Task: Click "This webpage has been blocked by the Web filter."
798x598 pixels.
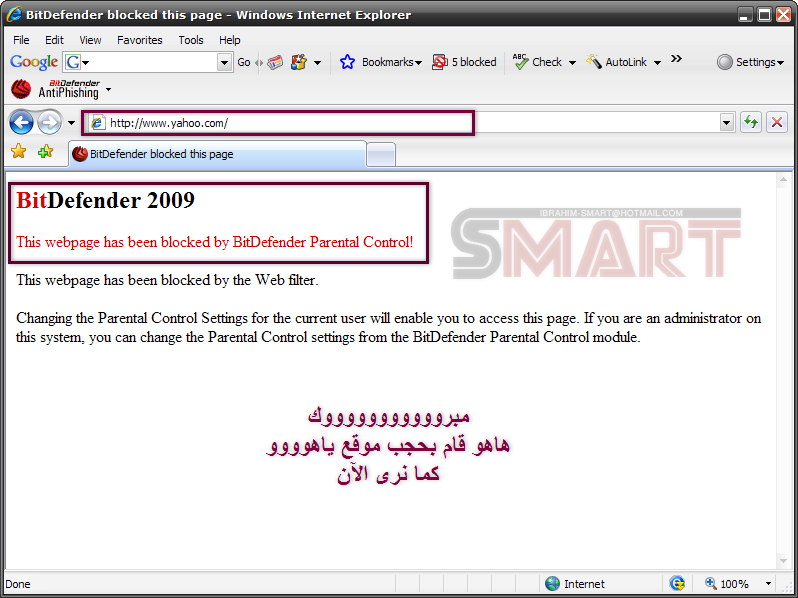Action: (x=167, y=280)
